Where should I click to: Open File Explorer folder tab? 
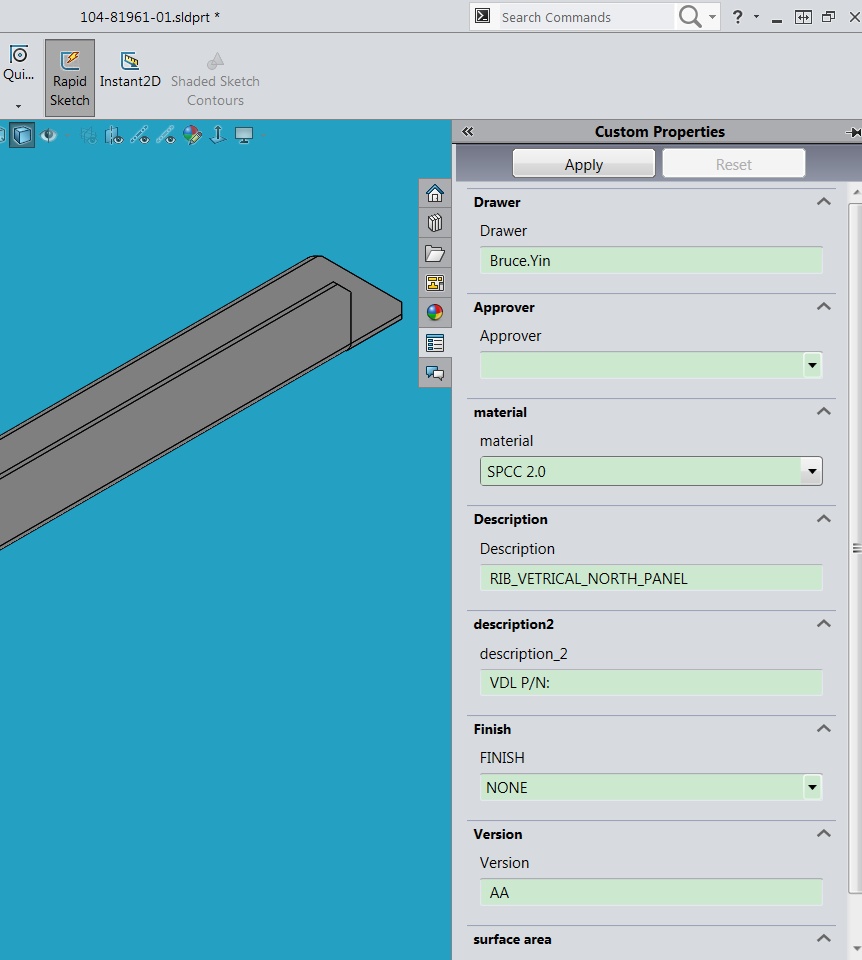click(435, 253)
